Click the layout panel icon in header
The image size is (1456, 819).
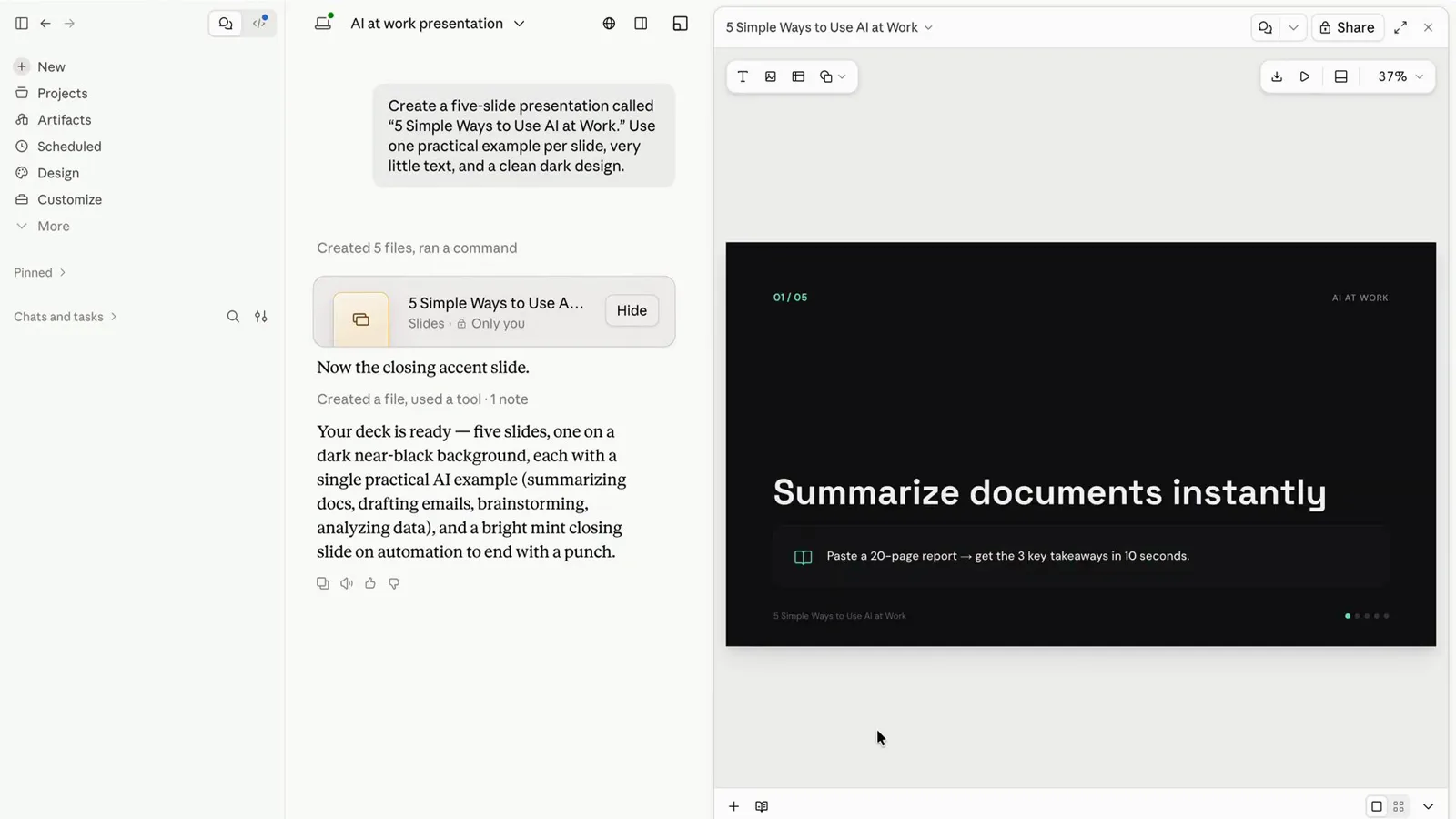pos(680,24)
